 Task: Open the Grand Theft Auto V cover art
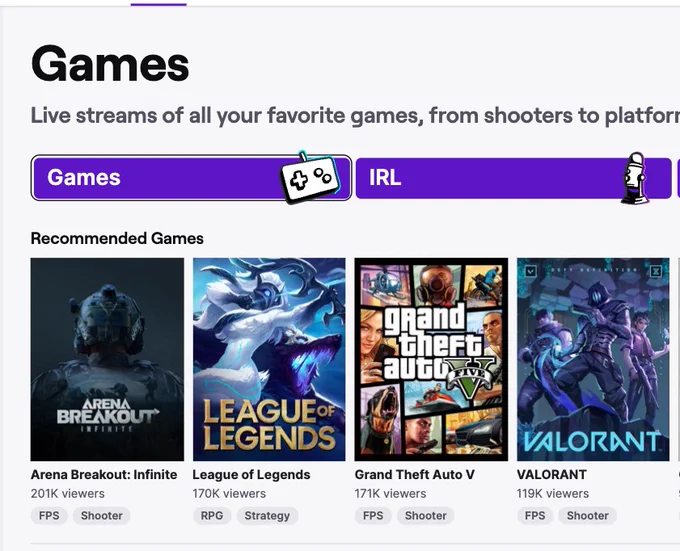pyautogui.click(x=431, y=359)
